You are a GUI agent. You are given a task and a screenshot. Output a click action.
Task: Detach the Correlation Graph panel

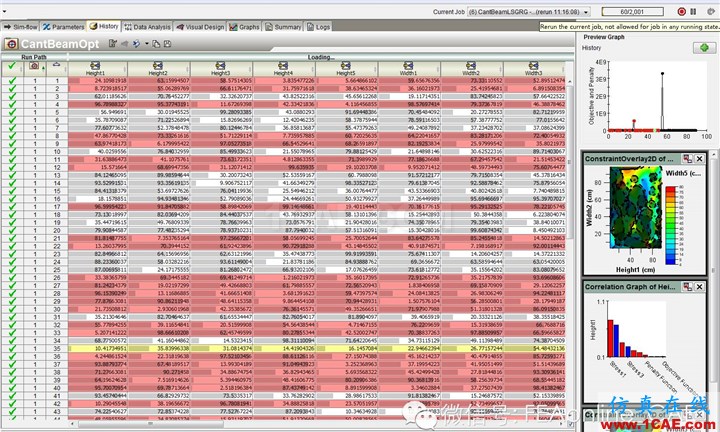(687, 287)
